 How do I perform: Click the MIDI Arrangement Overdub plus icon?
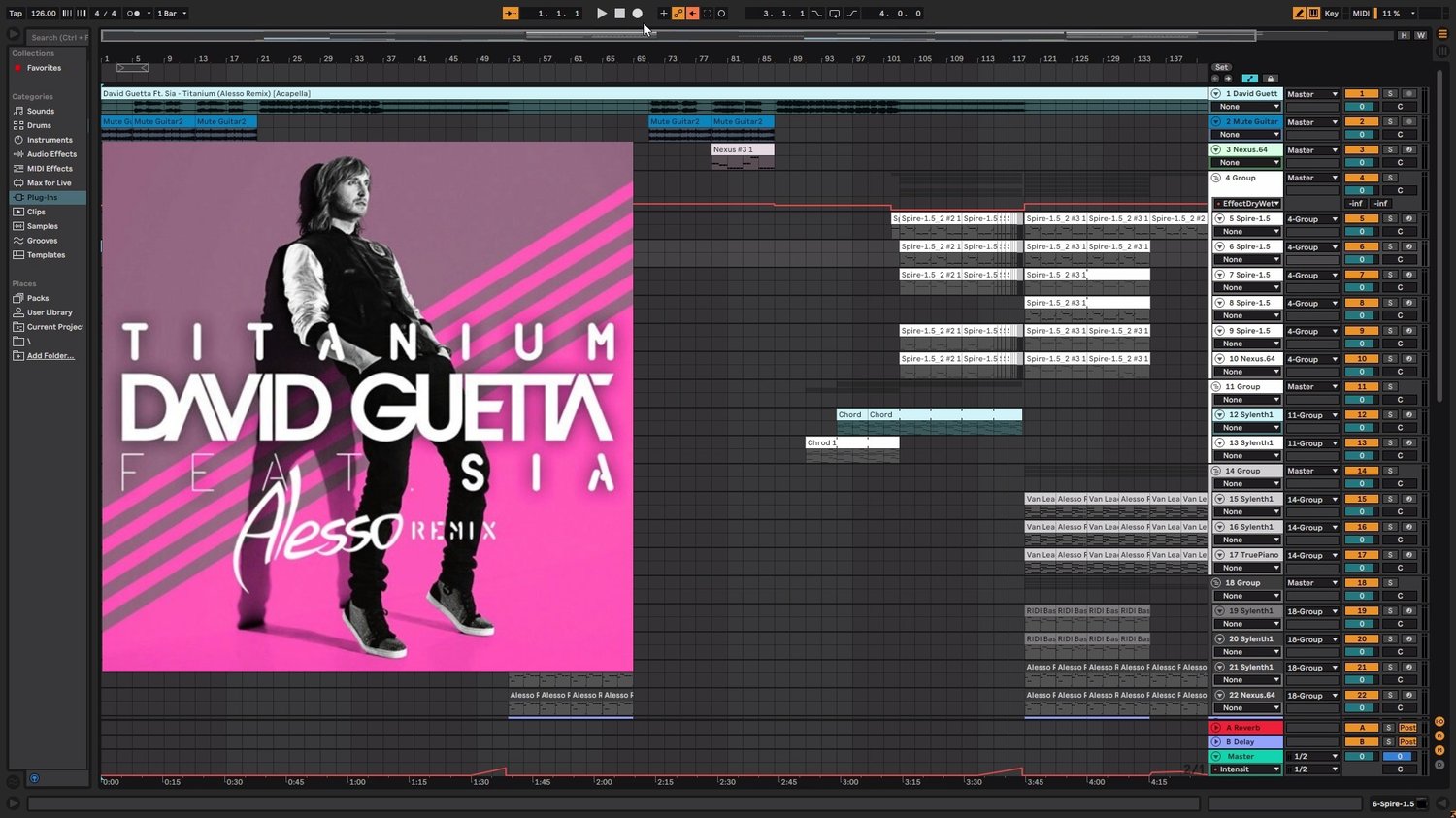[x=664, y=14]
